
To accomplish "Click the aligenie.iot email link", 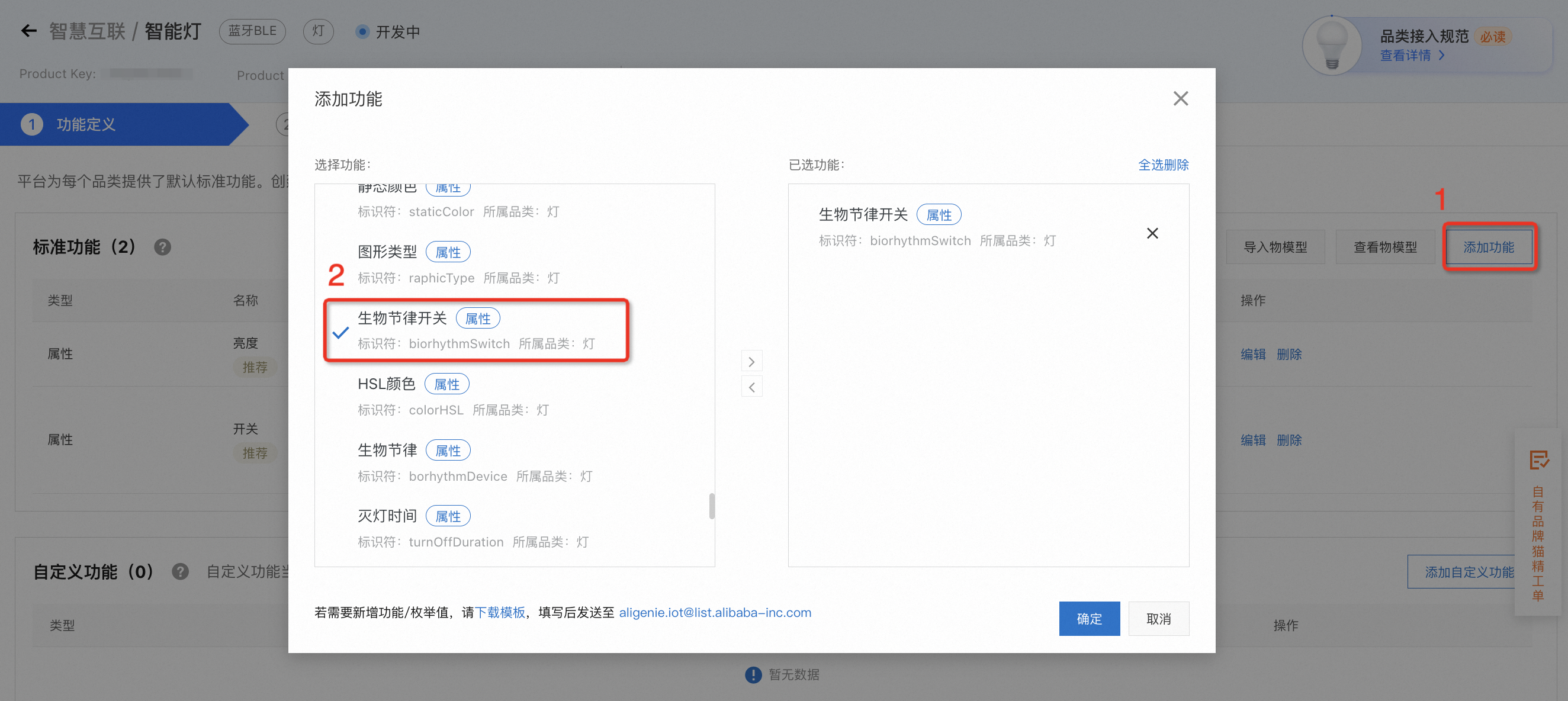I will (x=715, y=612).
